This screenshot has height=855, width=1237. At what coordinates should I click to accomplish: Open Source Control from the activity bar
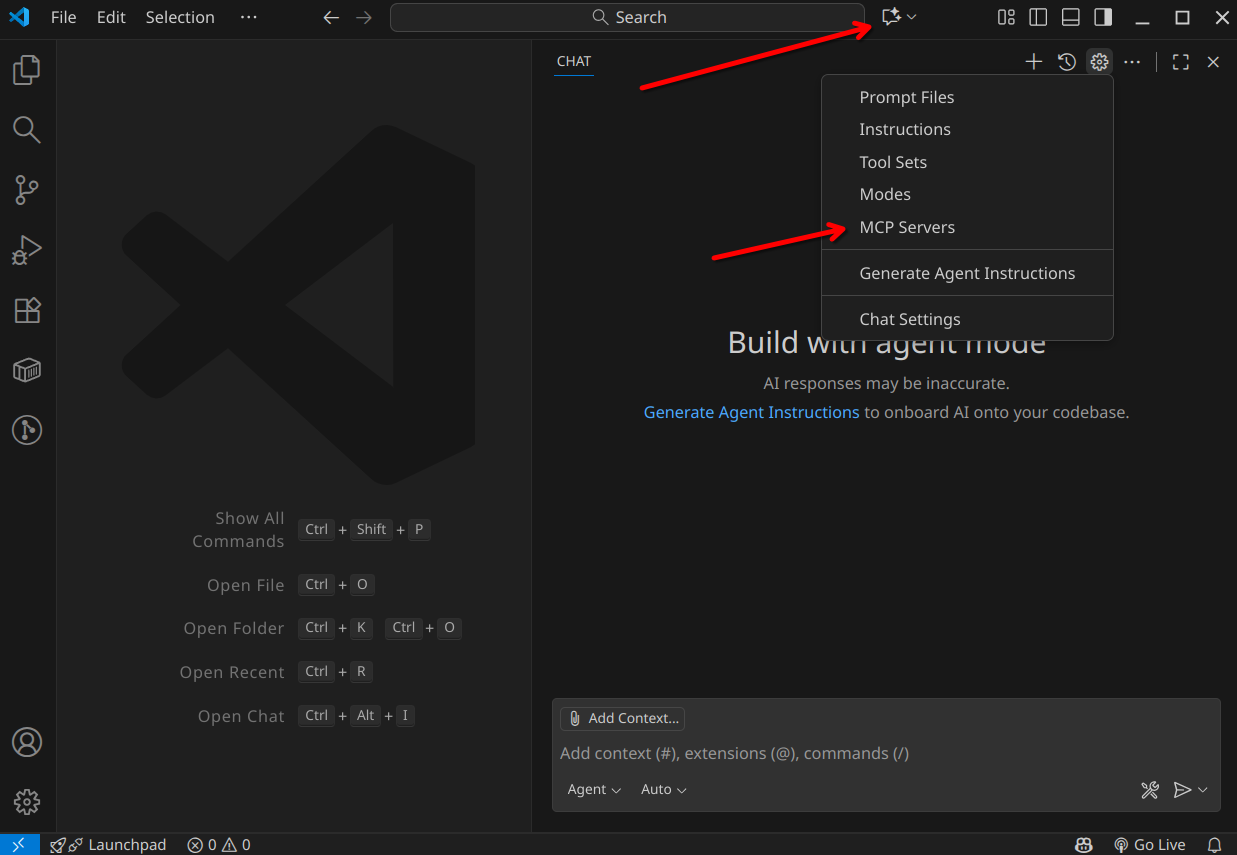26,190
